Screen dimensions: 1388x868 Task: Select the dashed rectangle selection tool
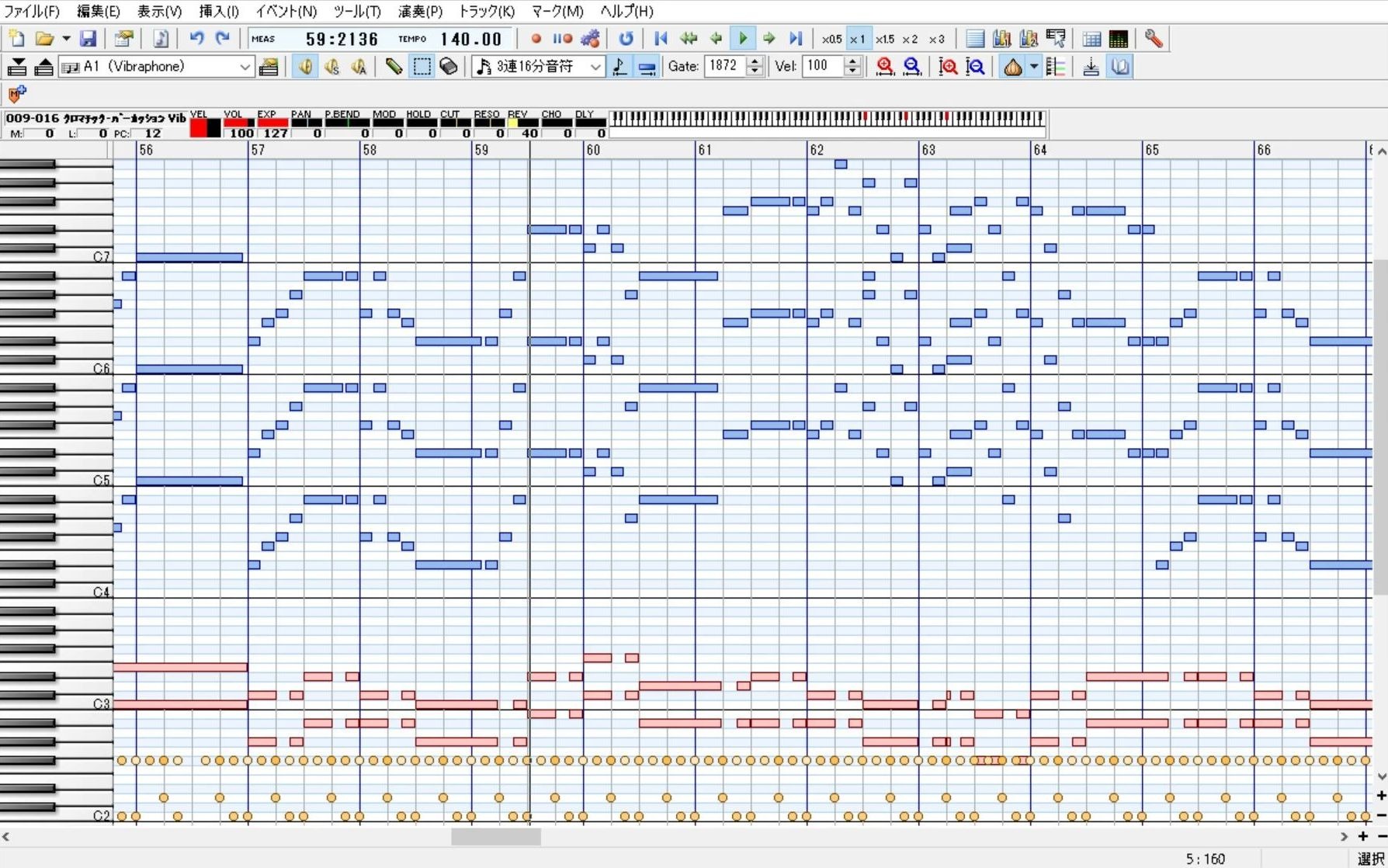pos(422,67)
